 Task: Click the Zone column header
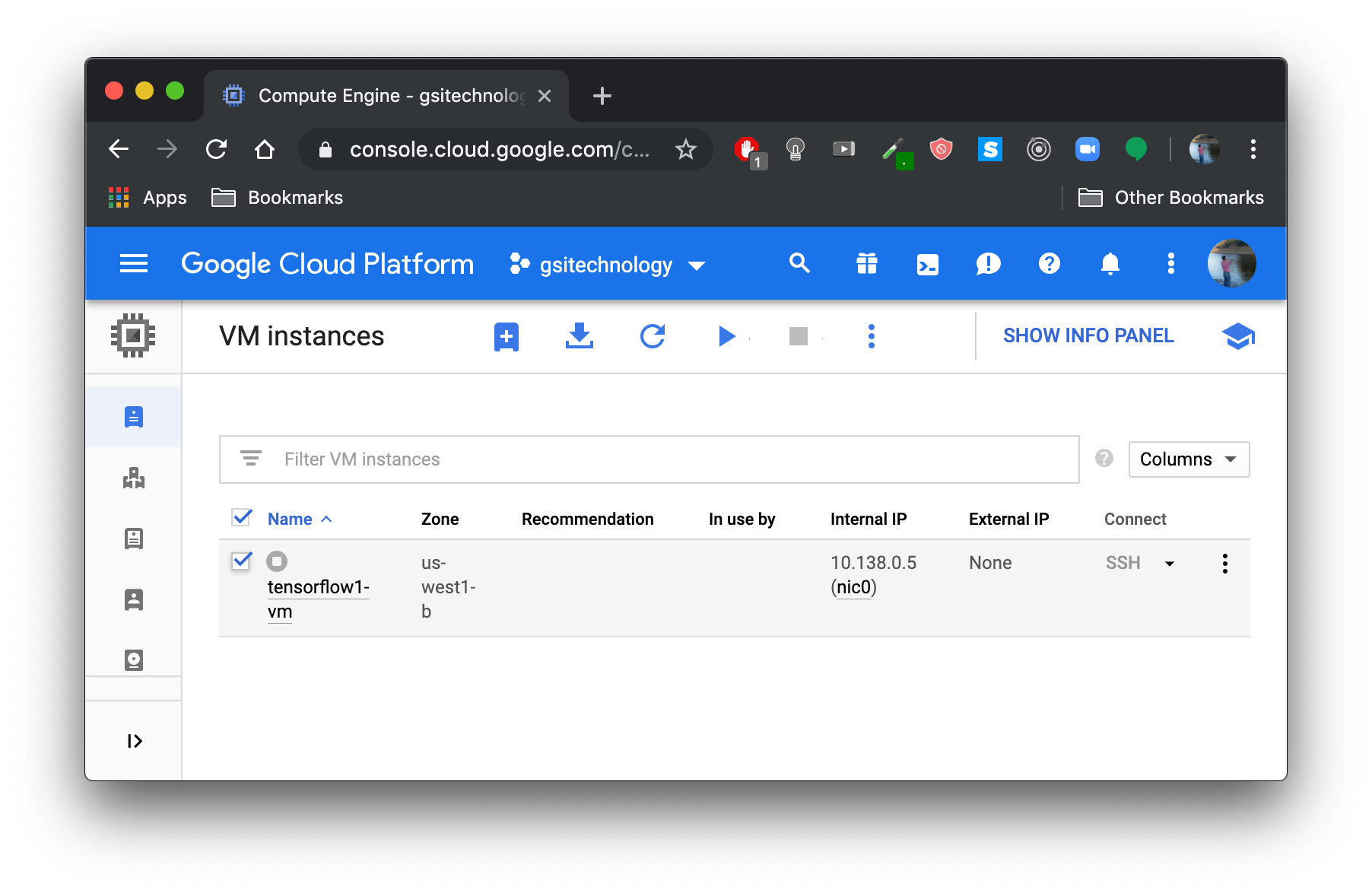440,519
